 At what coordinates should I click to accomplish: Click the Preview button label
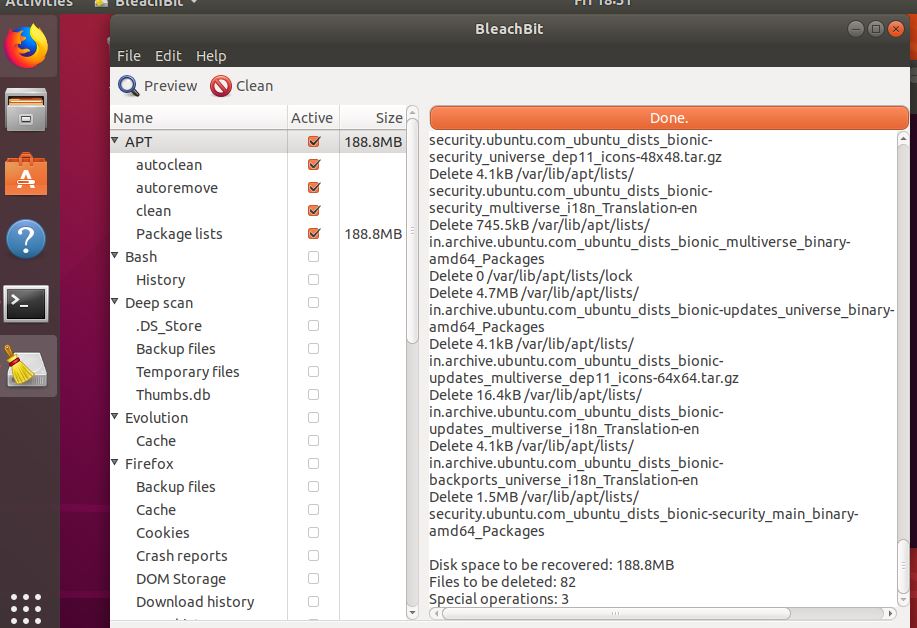pyautogui.click(x=170, y=86)
